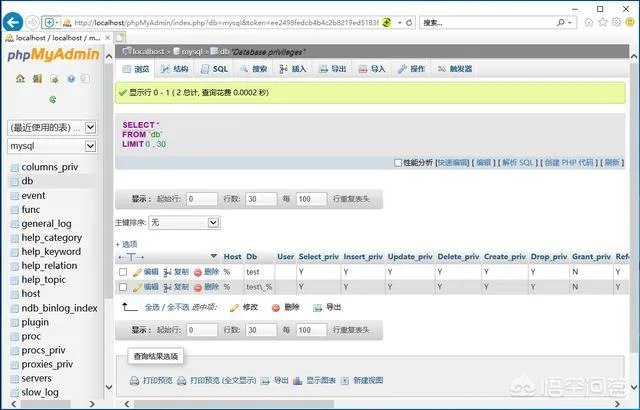
Task: Click browser search magnifier icon
Action: (x=561, y=22)
